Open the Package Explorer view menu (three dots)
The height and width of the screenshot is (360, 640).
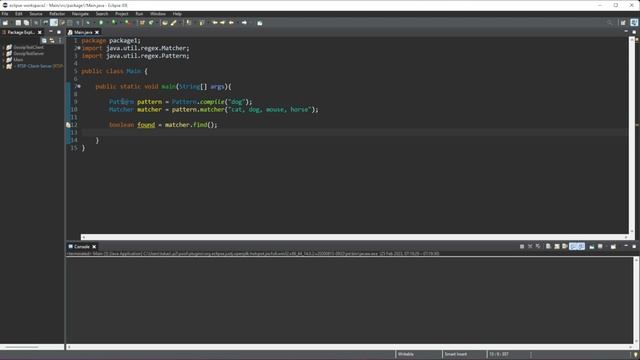coord(60,40)
